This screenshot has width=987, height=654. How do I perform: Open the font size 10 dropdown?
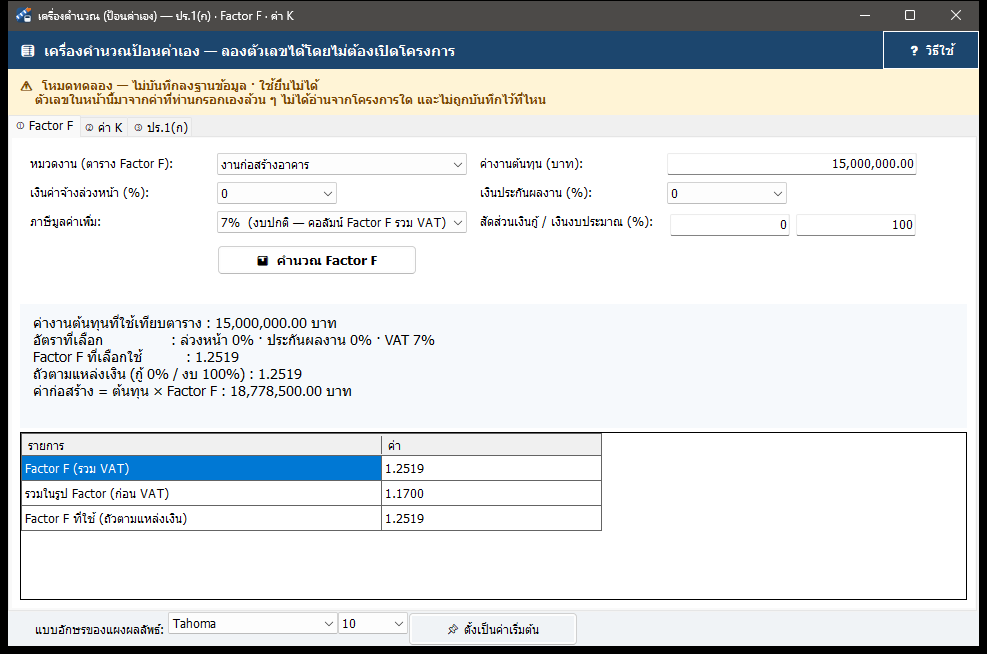point(373,624)
